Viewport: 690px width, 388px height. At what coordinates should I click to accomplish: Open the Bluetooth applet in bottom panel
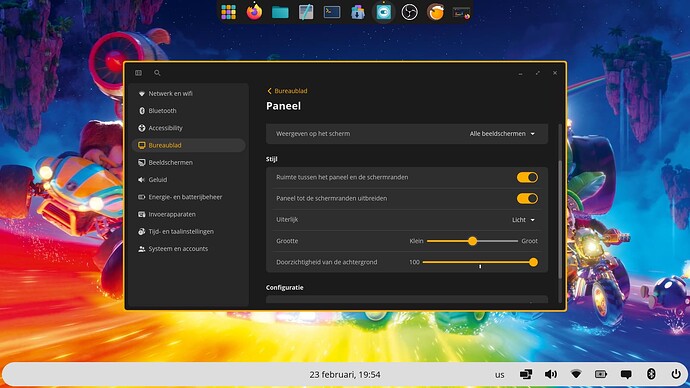(x=651, y=374)
